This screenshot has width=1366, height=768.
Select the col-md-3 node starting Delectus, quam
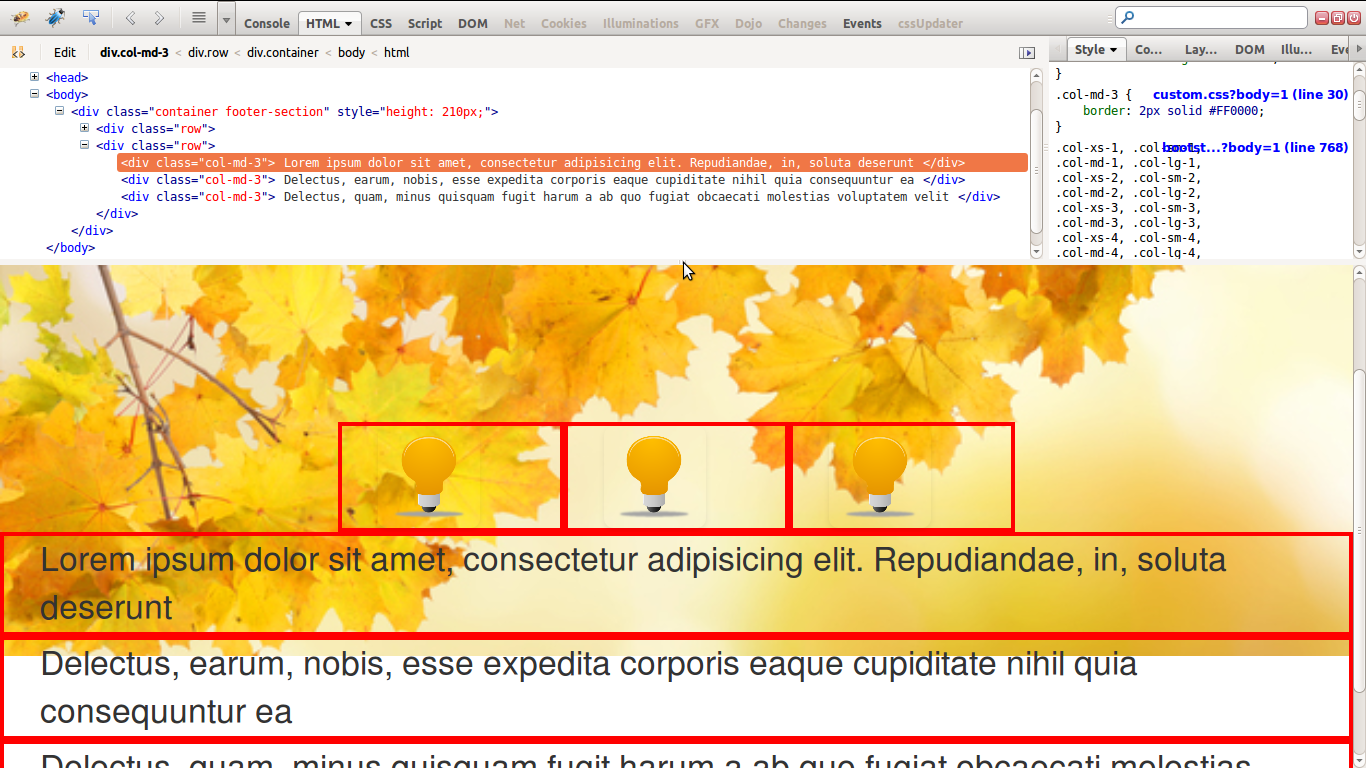[560, 197]
